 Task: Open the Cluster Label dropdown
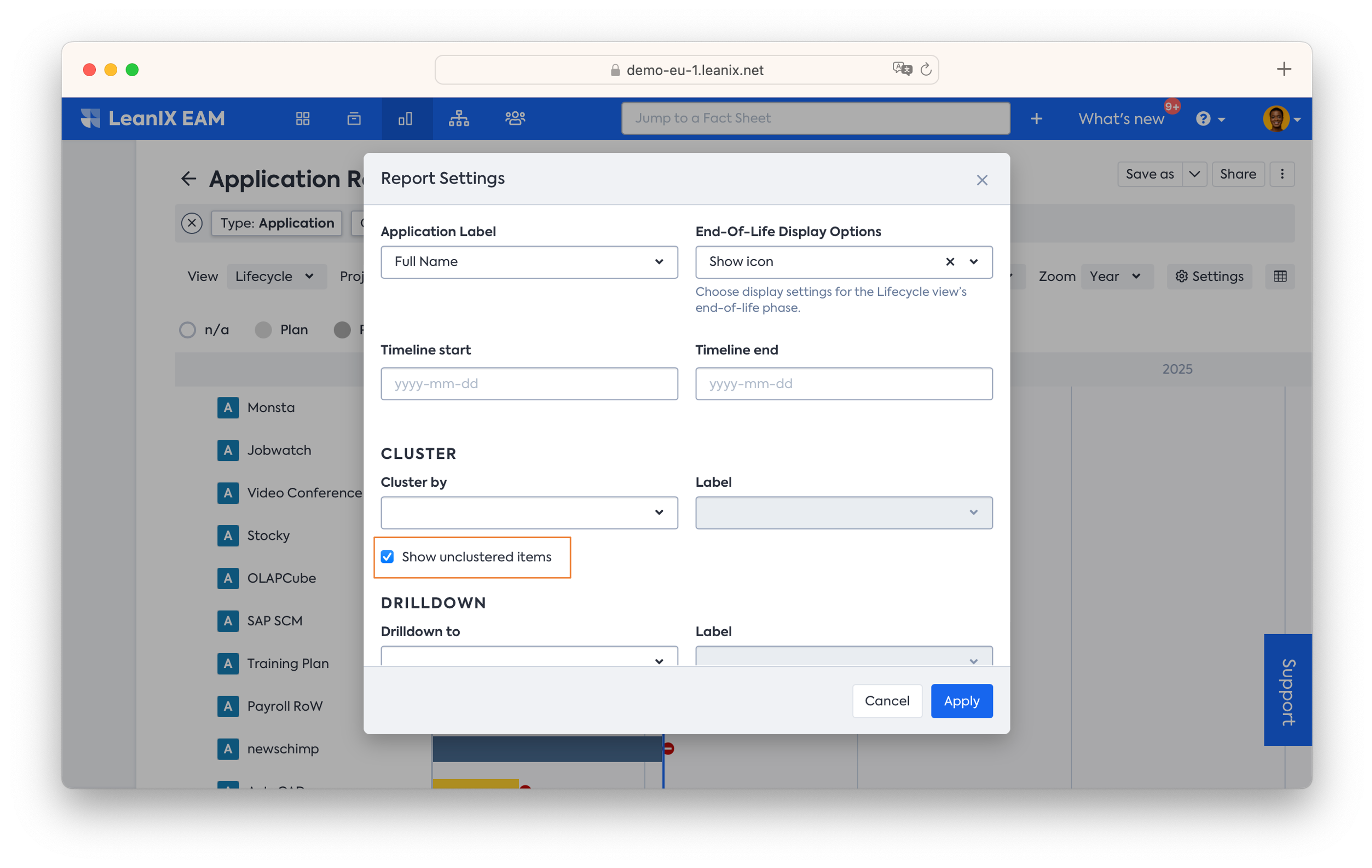[x=844, y=513]
